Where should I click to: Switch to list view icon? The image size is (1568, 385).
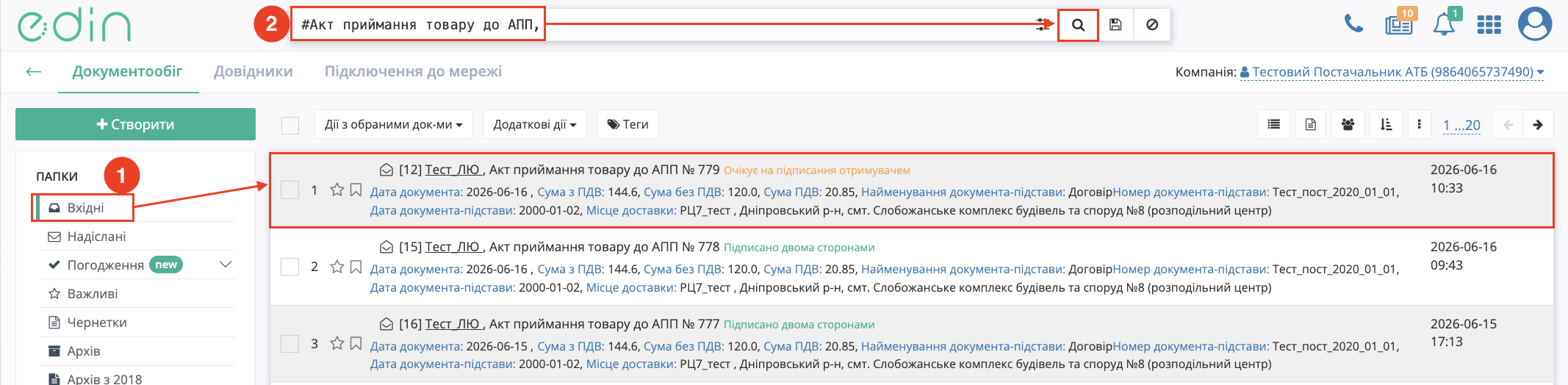coord(1274,125)
